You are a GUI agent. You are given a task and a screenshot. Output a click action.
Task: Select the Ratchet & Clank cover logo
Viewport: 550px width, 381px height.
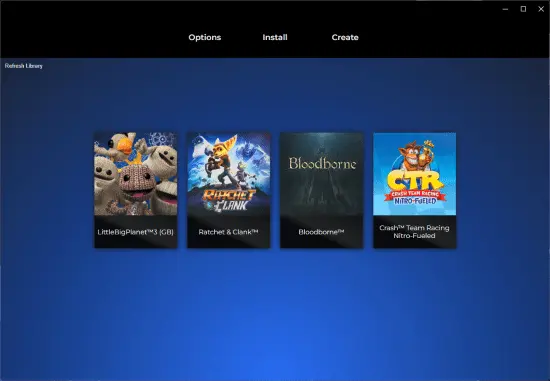[x=230, y=200]
